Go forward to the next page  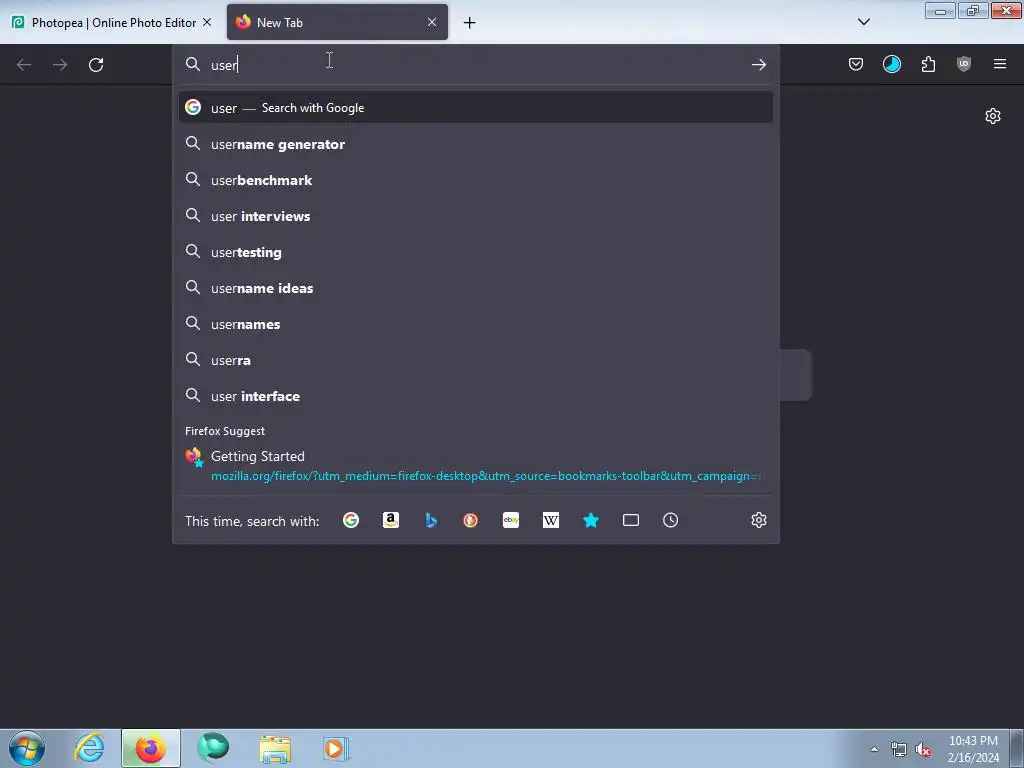[x=60, y=65]
